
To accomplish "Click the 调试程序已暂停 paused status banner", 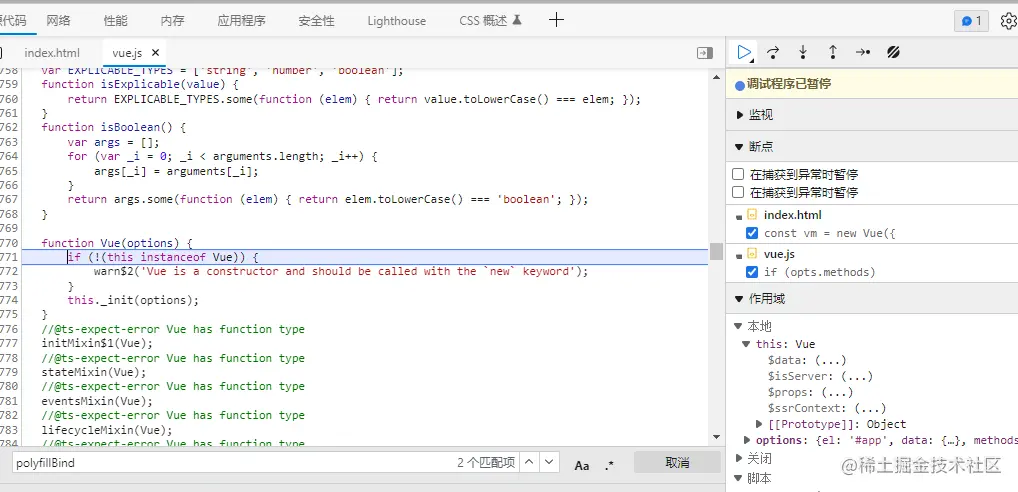I will click(872, 84).
